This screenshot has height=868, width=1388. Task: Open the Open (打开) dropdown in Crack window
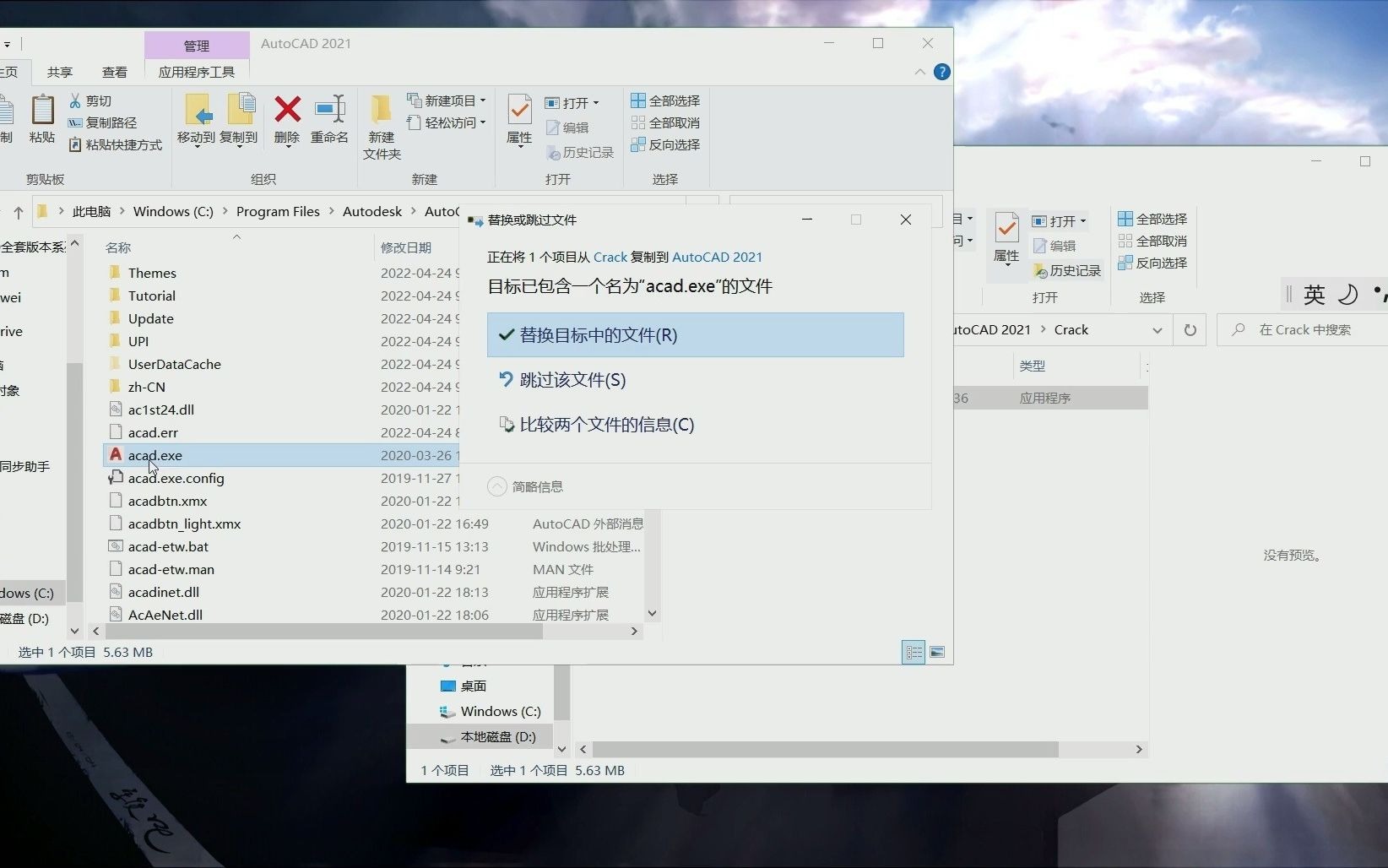click(x=1059, y=221)
